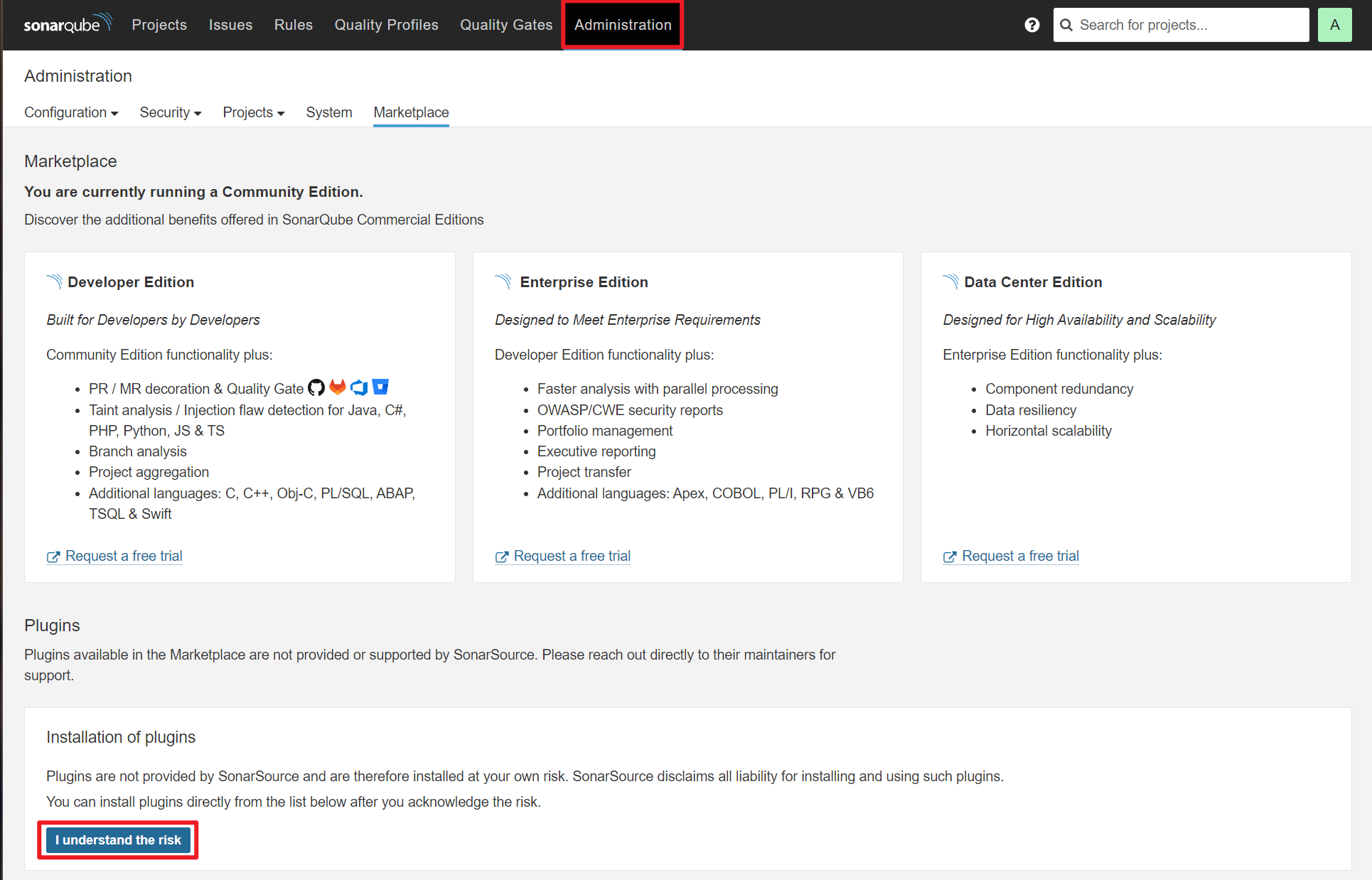Screen dimensions: 1372x880
Task: Click the Executive reporting list item
Action: pyautogui.click(x=596, y=451)
